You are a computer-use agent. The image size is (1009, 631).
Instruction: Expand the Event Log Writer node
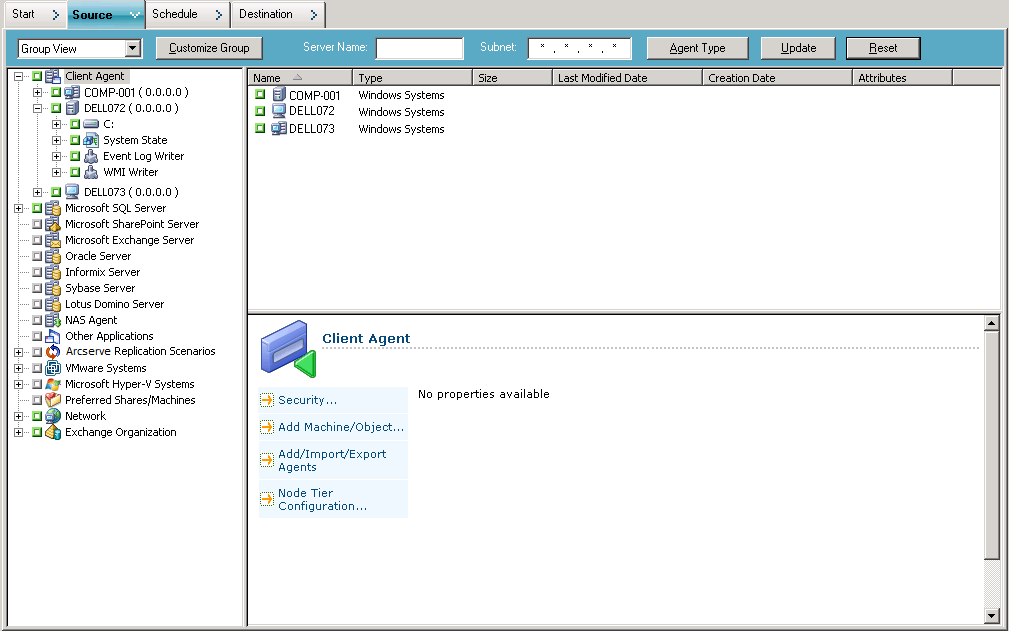pyautogui.click(x=56, y=156)
